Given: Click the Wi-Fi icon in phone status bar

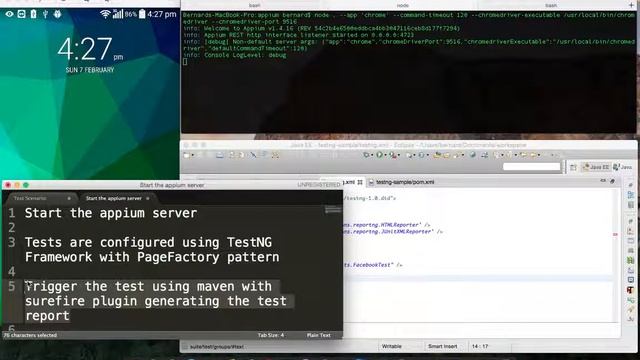Looking at the screenshot, I should point(105,14).
